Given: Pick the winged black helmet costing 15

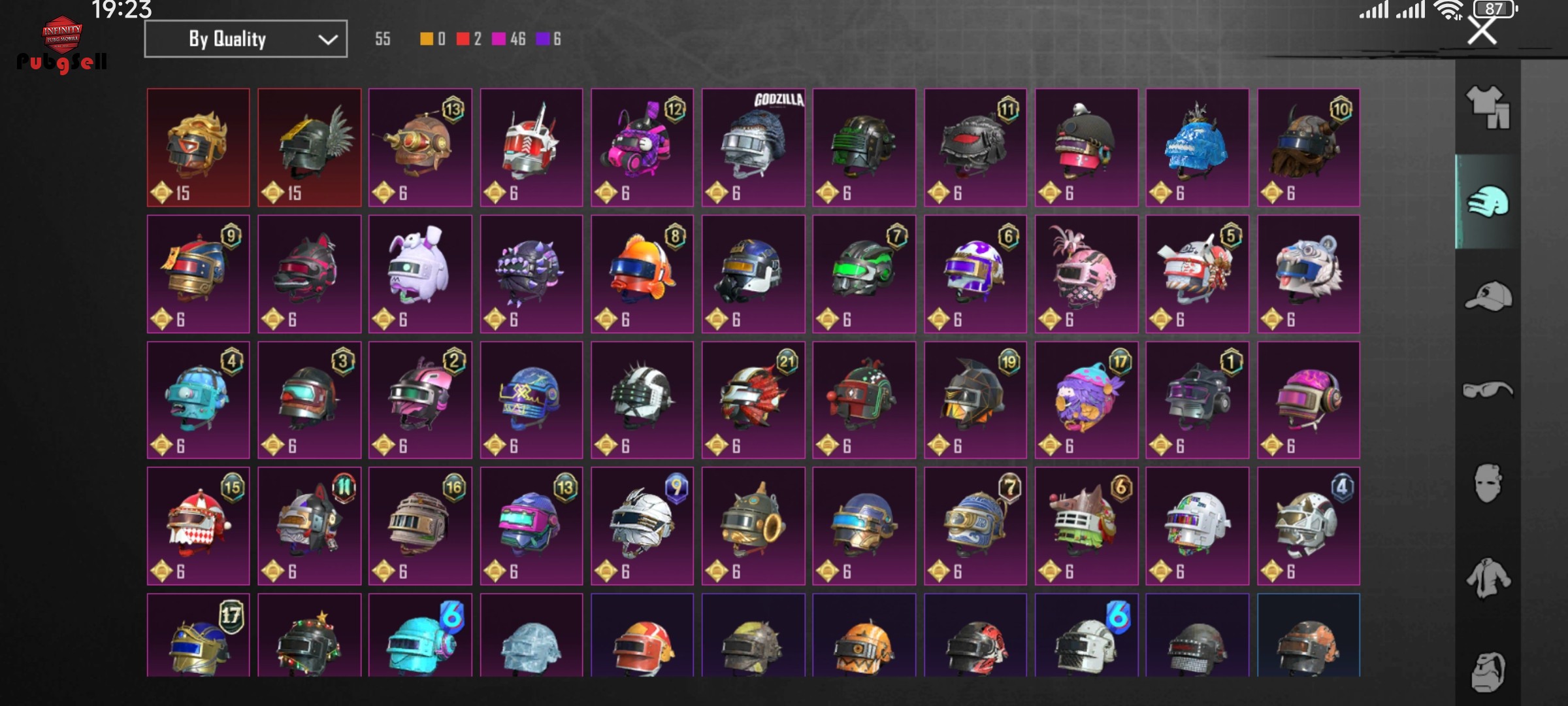Looking at the screenshot, I should (x=309, y=148).
